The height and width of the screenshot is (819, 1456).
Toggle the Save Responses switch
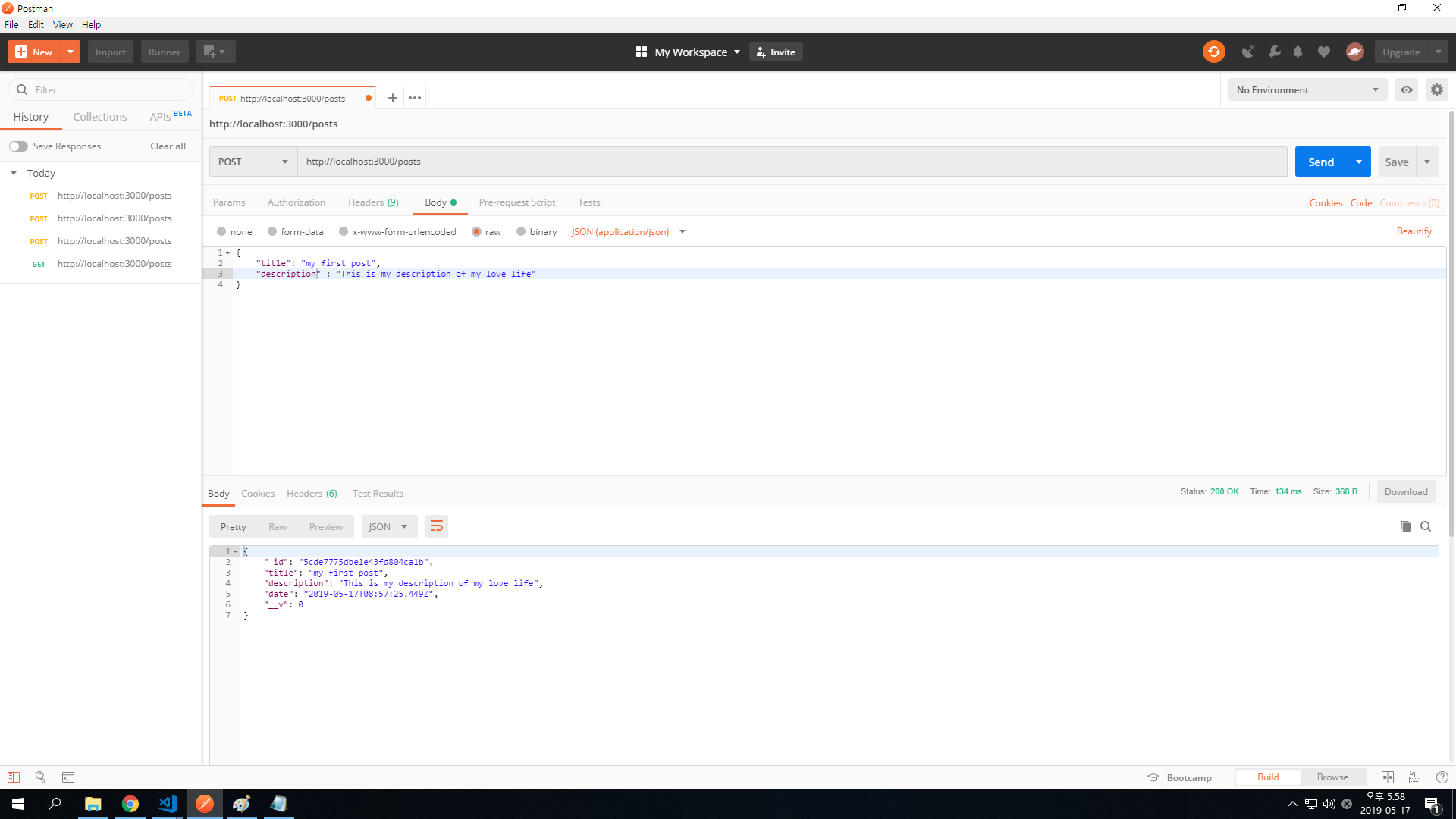click(x=18, y=146)
